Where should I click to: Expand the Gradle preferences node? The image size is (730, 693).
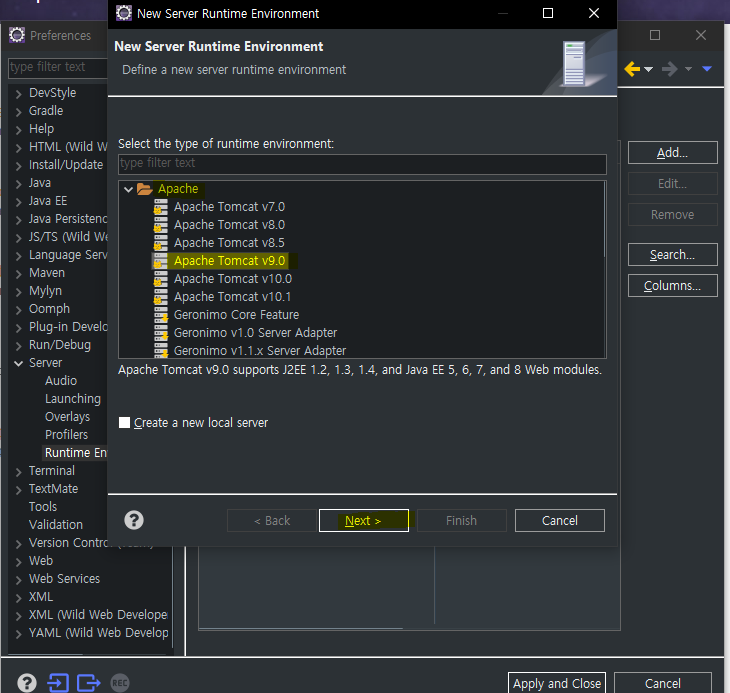tap(19, 112)
